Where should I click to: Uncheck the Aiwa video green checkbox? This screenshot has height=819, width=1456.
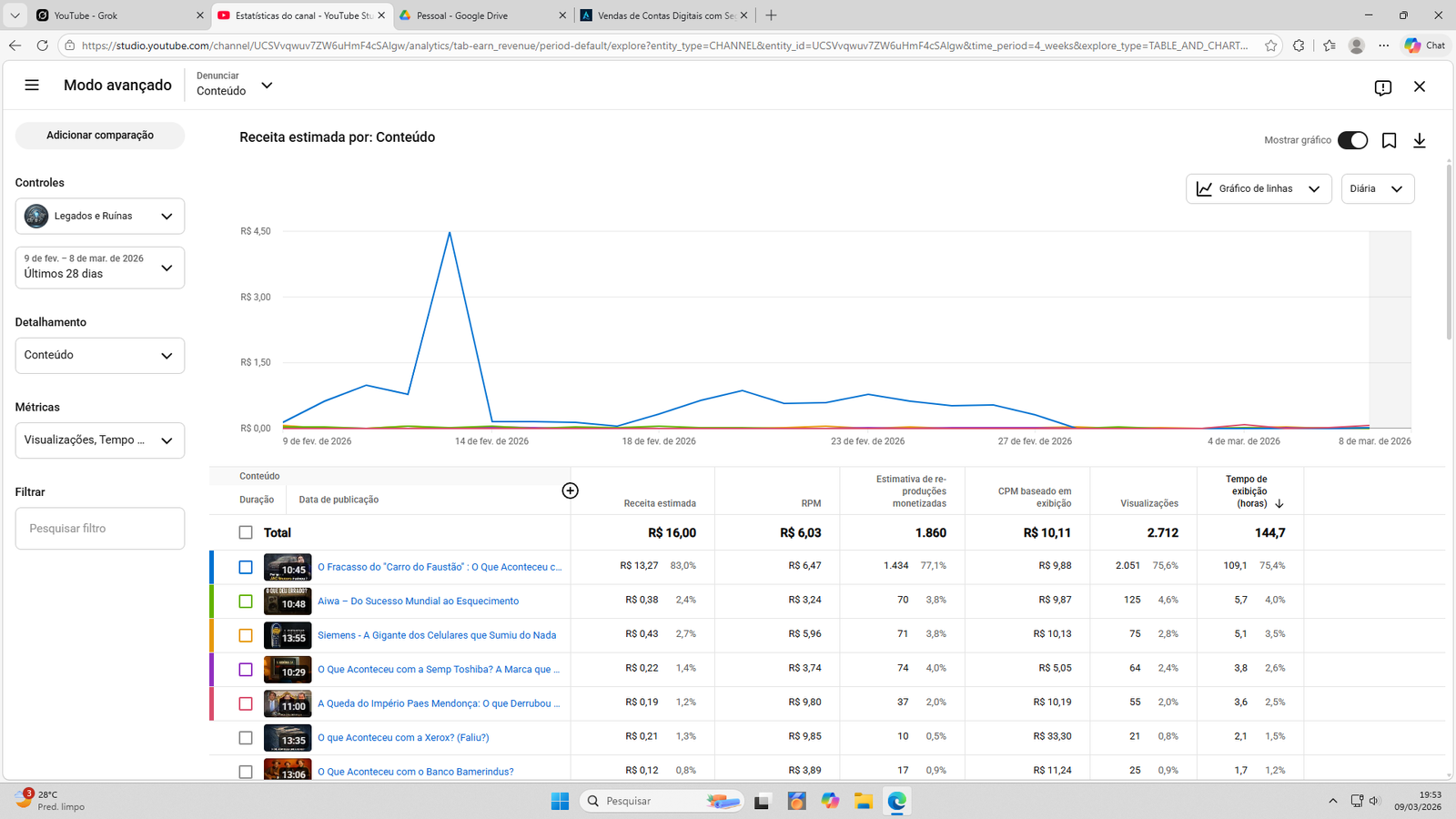point(246,602)
